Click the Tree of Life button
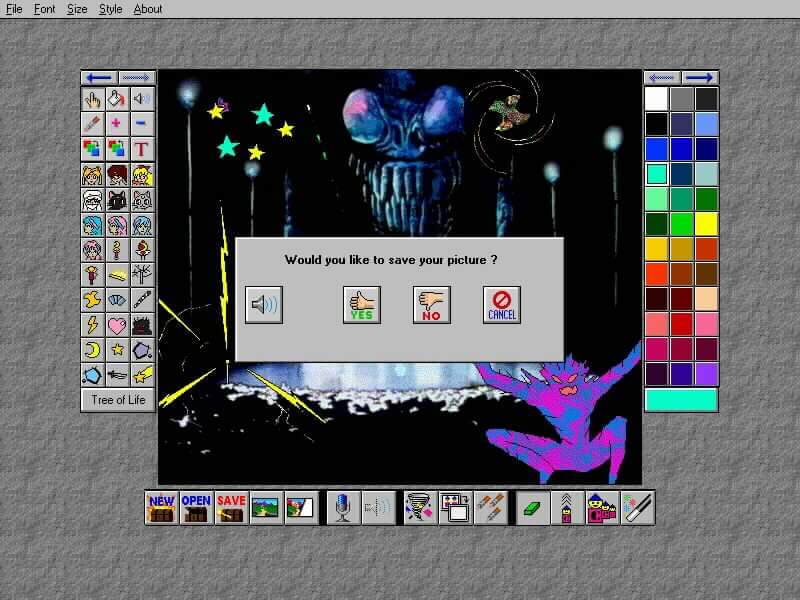This screenshot has height=600, width=800. click(118, 400)
